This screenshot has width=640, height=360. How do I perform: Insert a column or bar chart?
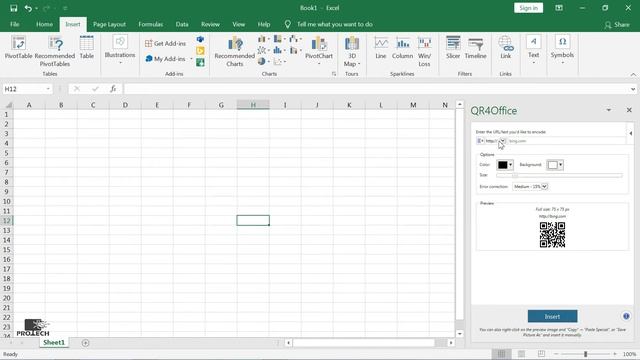coord(263,39)
